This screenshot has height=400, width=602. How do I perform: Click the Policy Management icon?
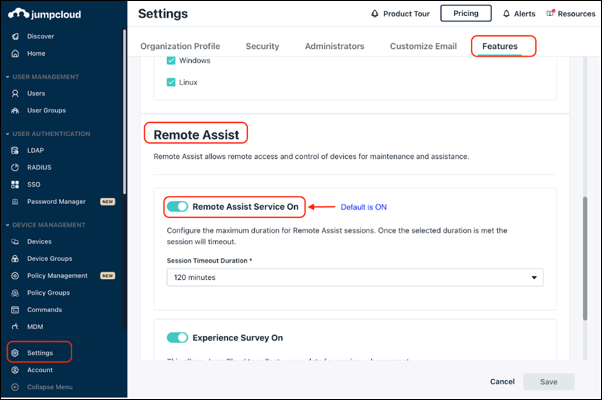pos(15,276)
